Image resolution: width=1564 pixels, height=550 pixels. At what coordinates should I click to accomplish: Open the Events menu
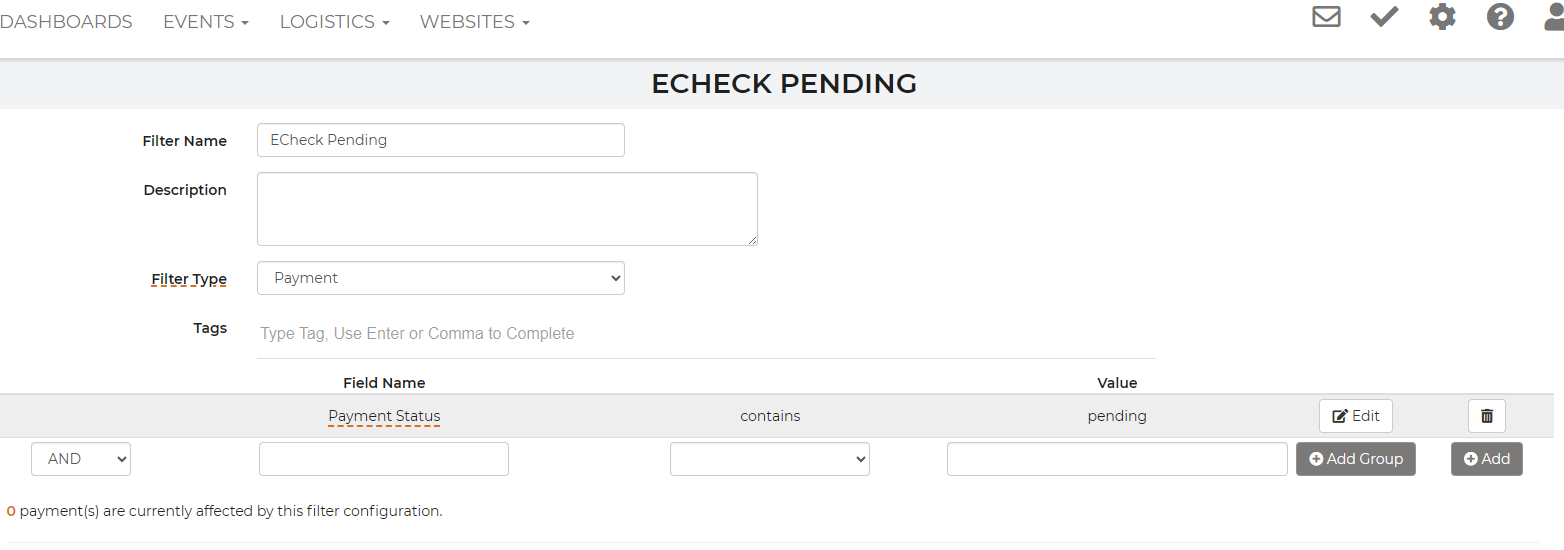pos(206,21)
